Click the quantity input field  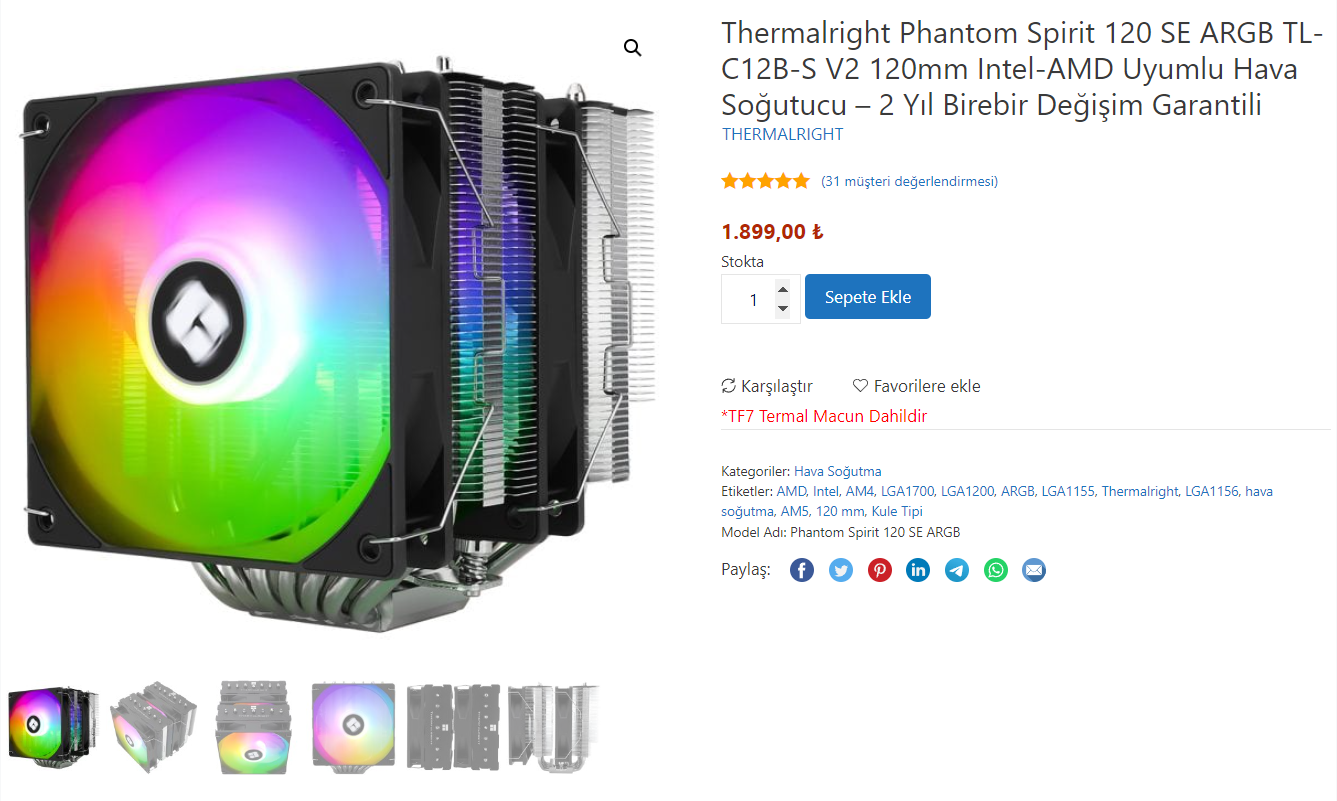pos(760,299)
